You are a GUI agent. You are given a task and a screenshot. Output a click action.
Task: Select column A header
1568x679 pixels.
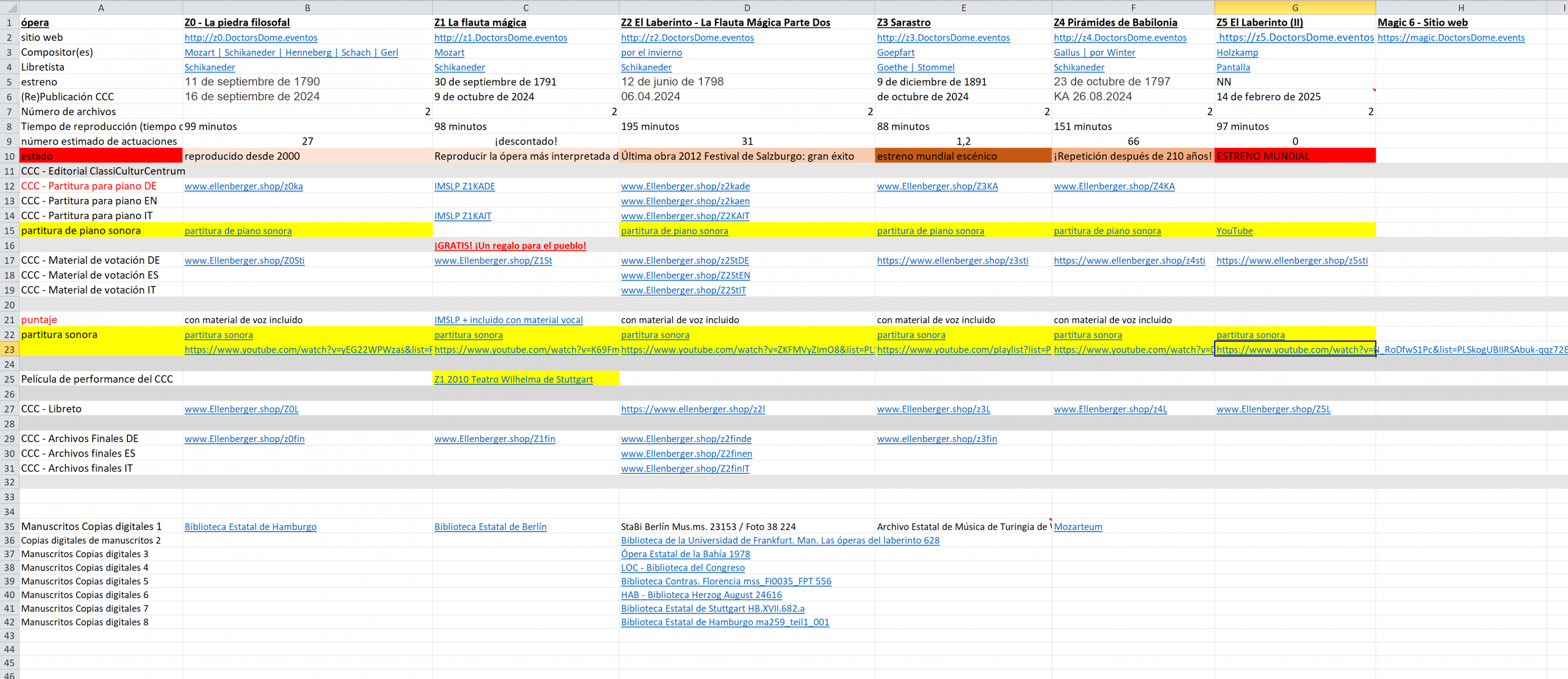pos(101,8)
